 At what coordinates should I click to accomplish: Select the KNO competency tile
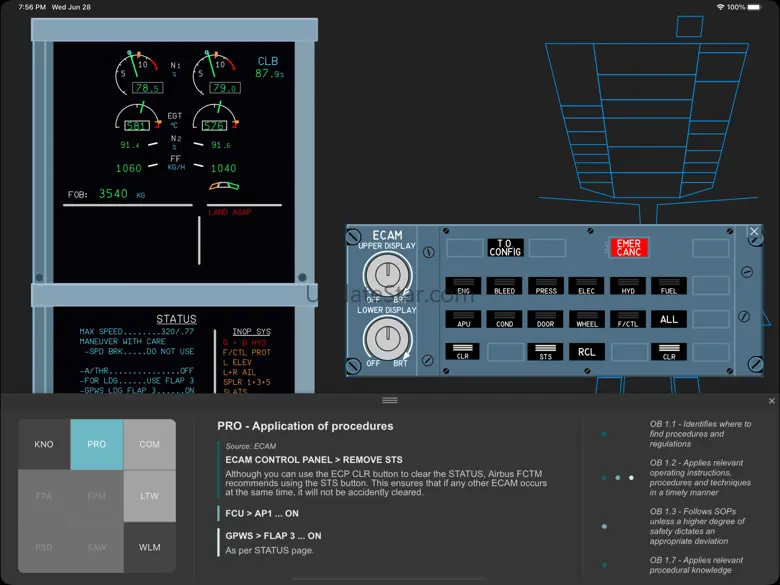(44, 444)
